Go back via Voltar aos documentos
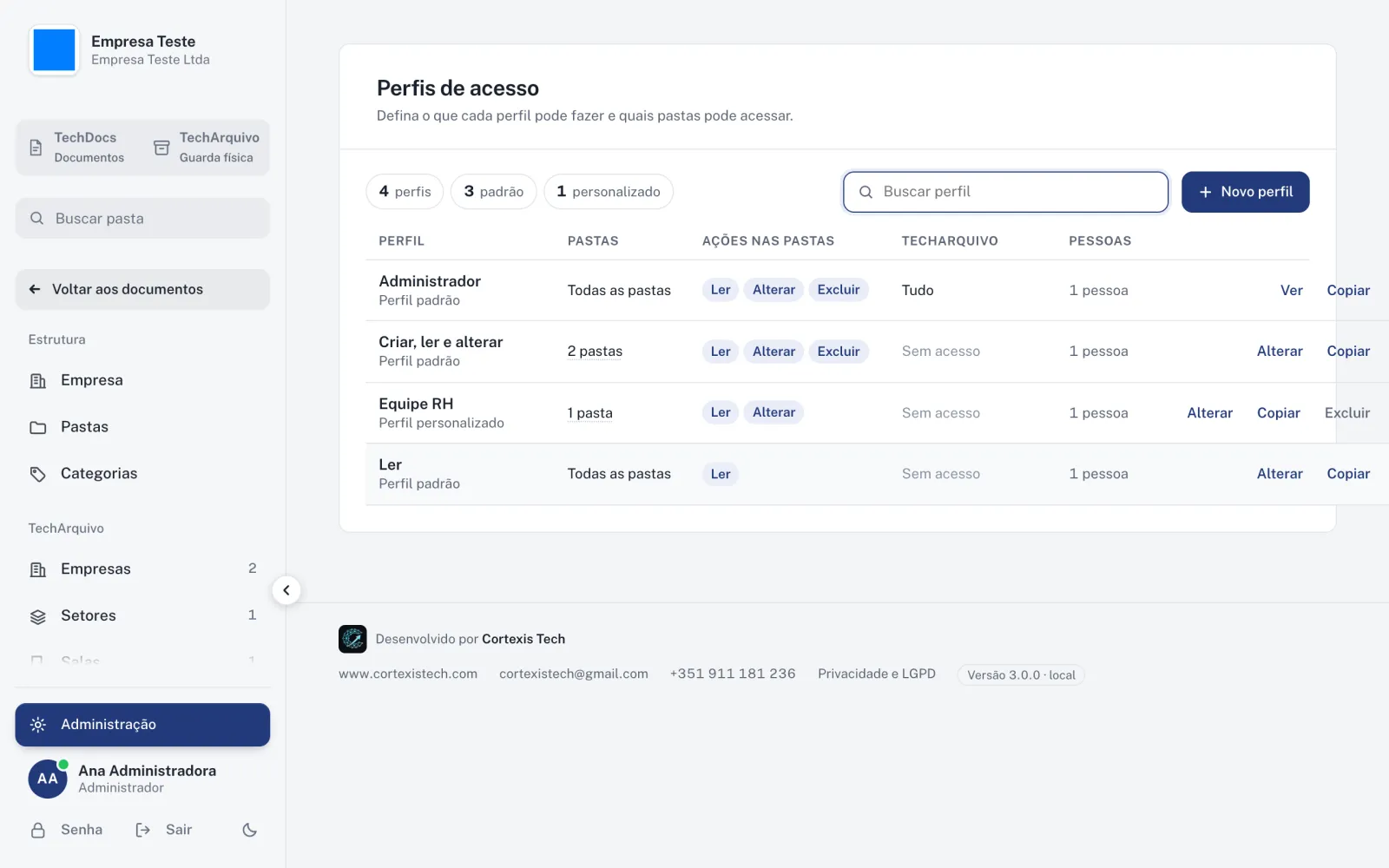The width and height of the screenshot is (1389, 868). pyautogui.click(x=142, y=289)
